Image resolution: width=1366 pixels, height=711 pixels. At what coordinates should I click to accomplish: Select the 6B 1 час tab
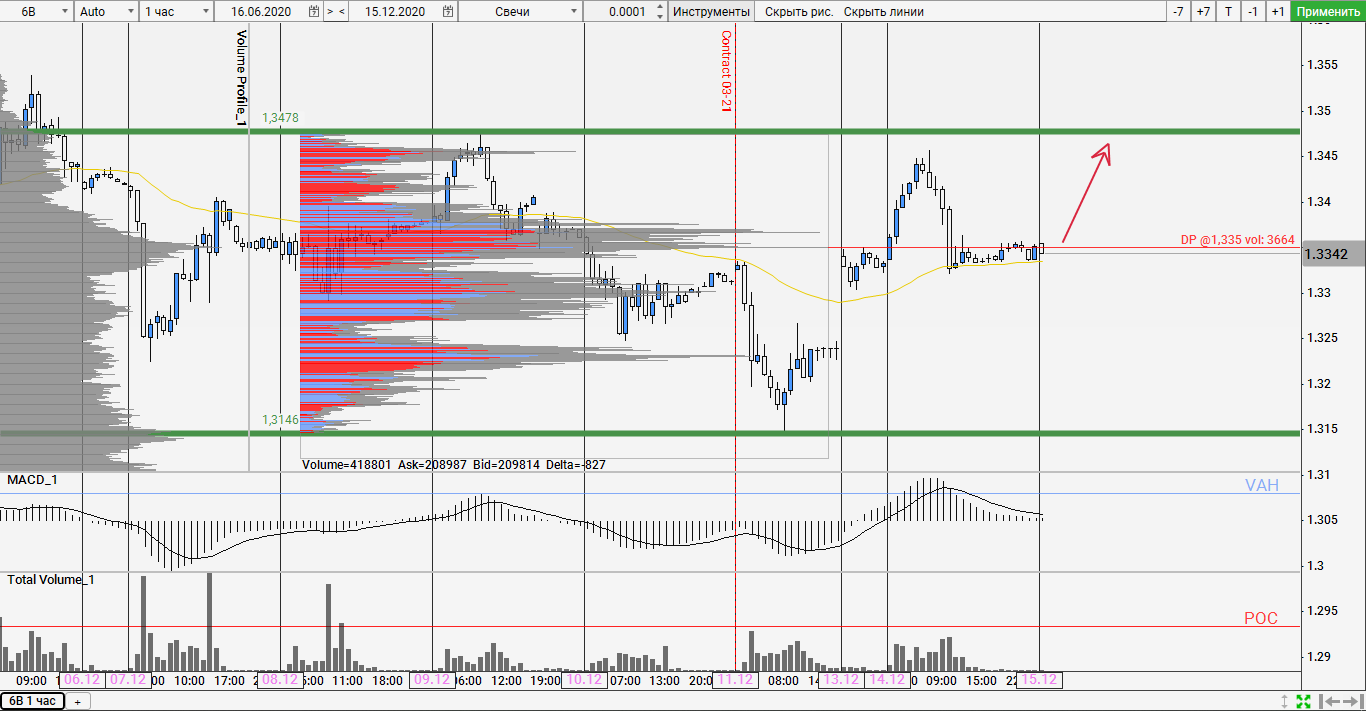point(32,701)
